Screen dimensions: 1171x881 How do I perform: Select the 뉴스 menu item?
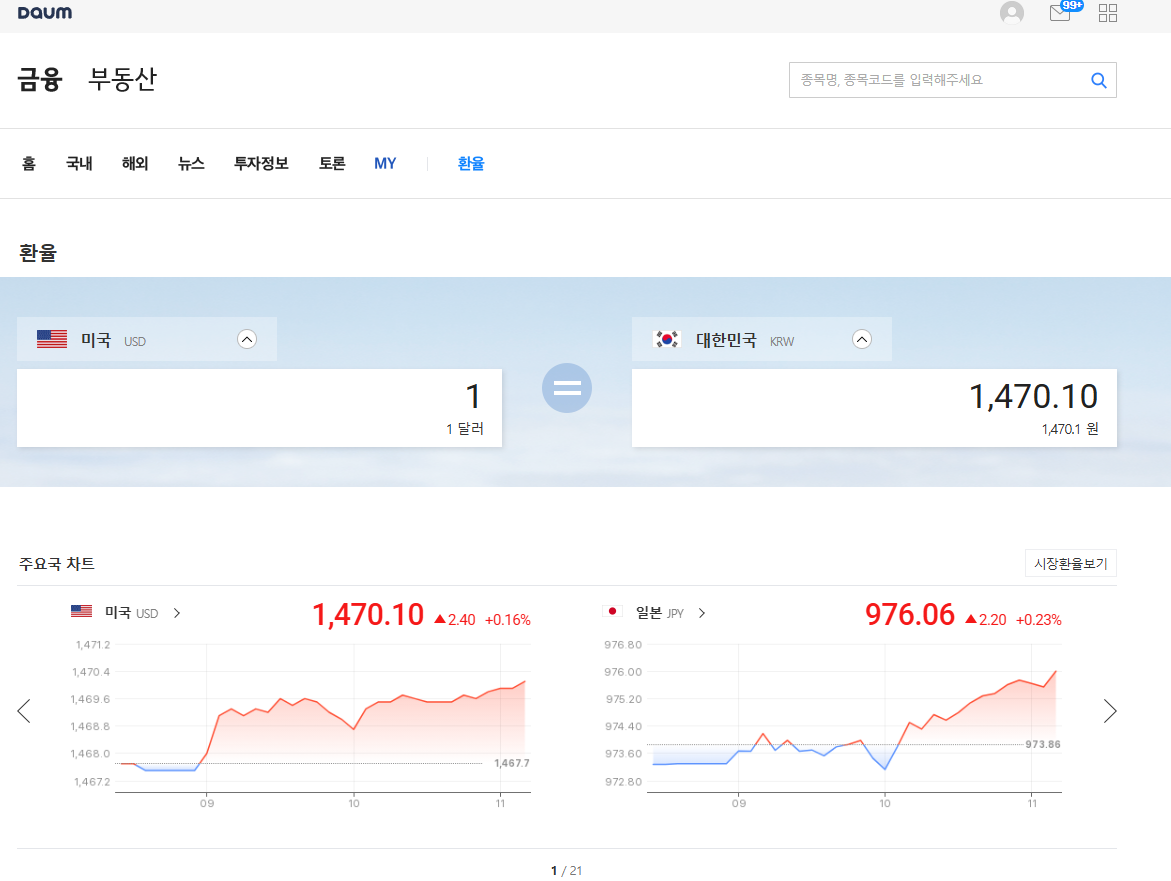(191, 164)
